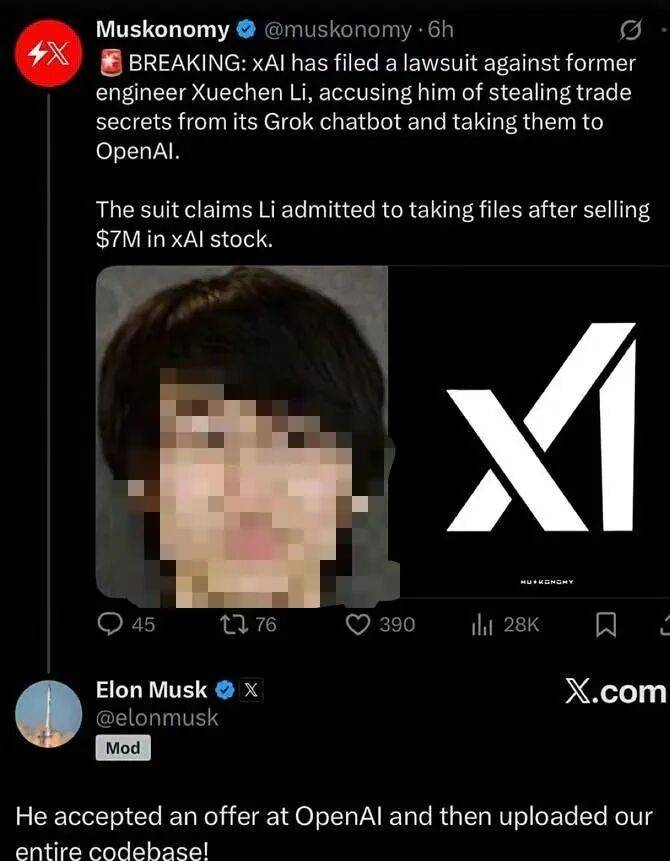The image size is (670, 861).
Task: Click the Grok slashed-circle icon on post
Action: point(630,31)
